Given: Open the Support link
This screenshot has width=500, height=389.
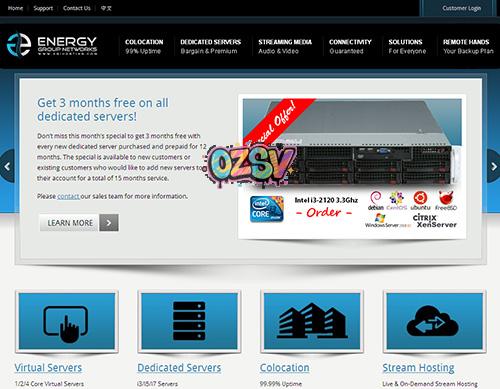Looking at the screenshot, I should pos(43,8).
